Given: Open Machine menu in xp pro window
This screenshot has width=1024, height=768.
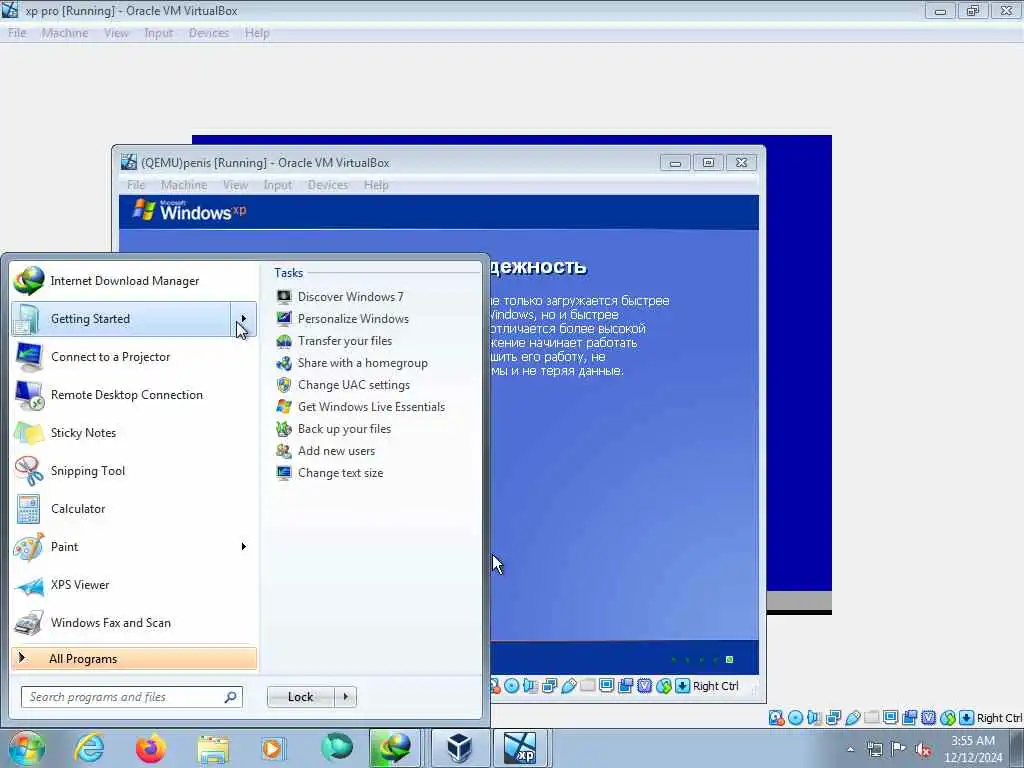Looking at the screenshot, I should (x=65, y=33).
